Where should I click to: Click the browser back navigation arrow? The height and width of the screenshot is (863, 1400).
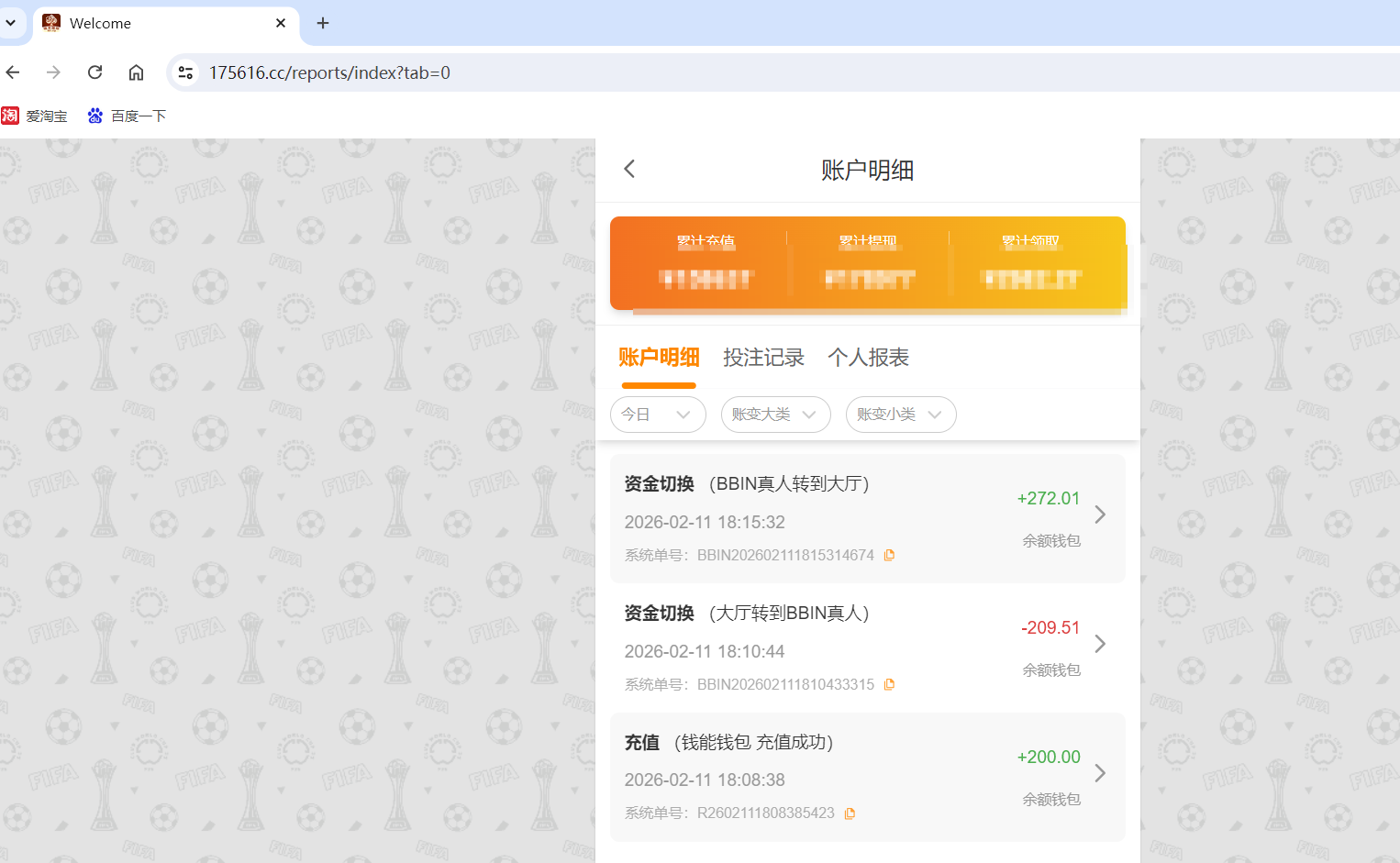(12, 72)
